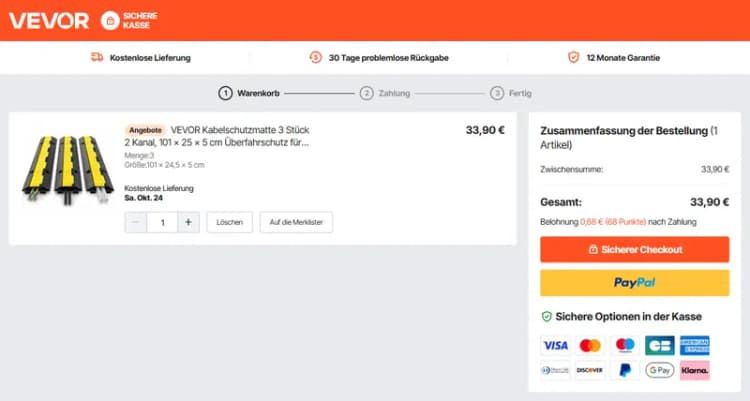Click the 30-day return icon
This screenshot has height=401, width=750.
click(x=315, y=57)
